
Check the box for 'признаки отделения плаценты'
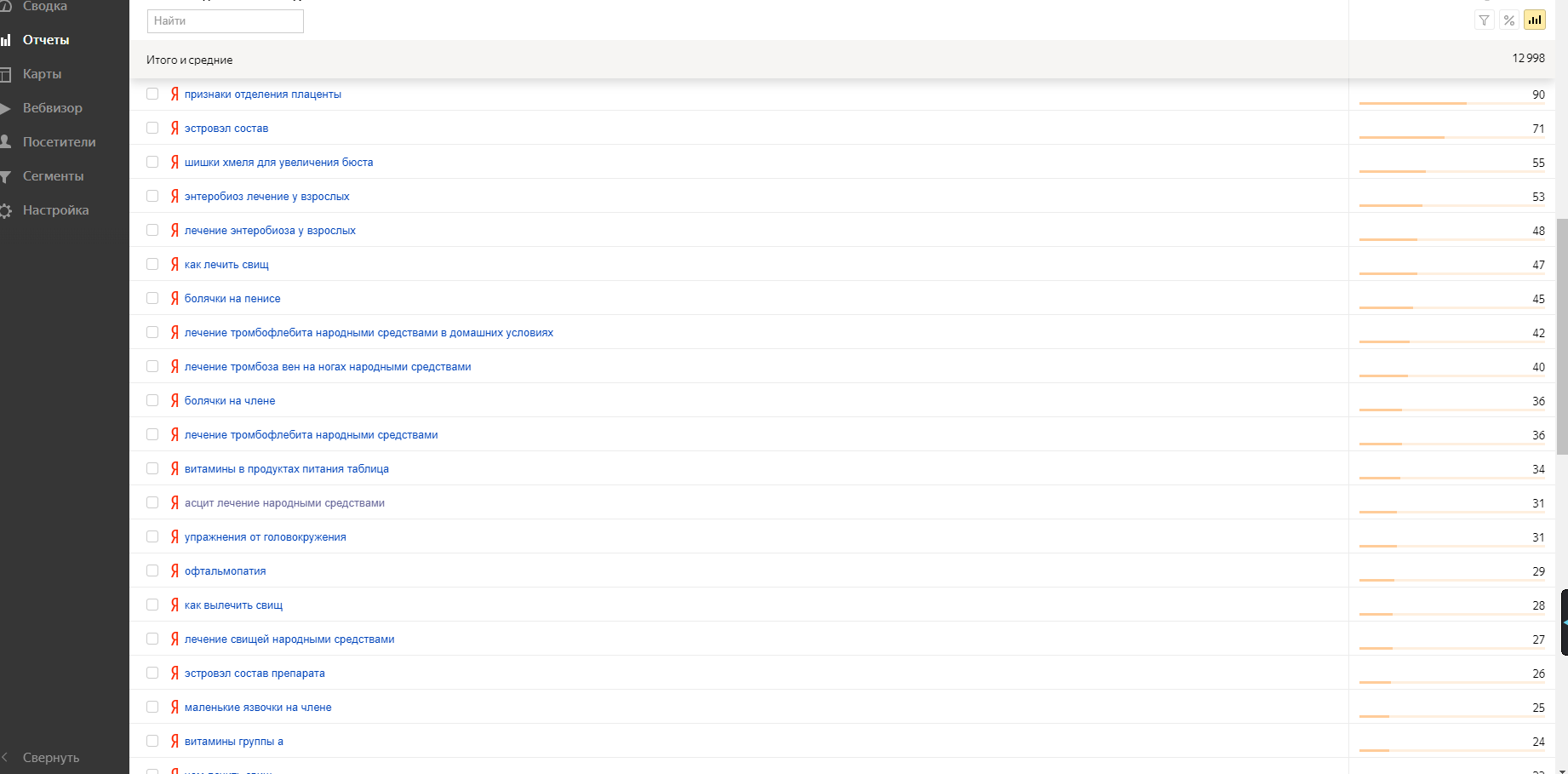tap(152, 94)
